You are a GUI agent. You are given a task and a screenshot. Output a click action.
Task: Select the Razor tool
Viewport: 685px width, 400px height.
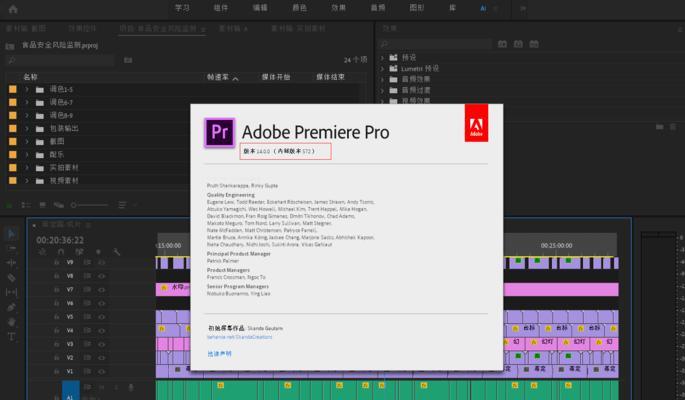(x=12, y=278)
